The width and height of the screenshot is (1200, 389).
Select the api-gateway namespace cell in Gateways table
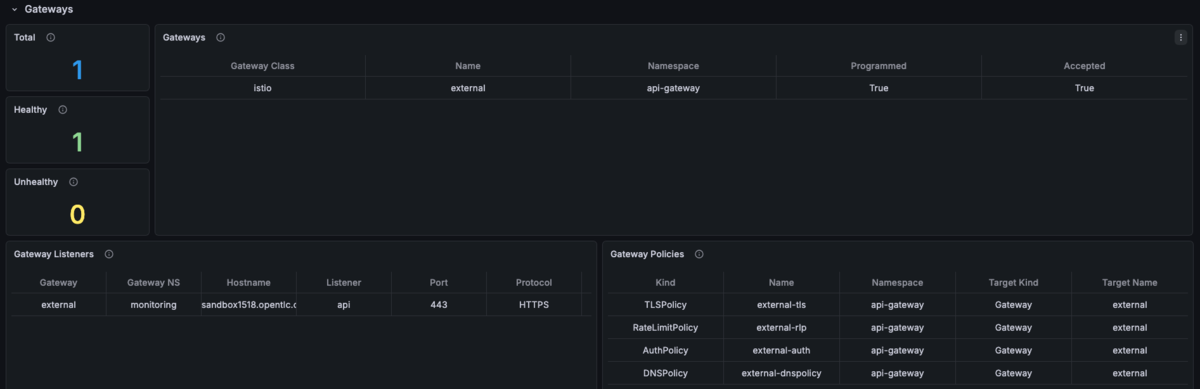pos(673,88)
